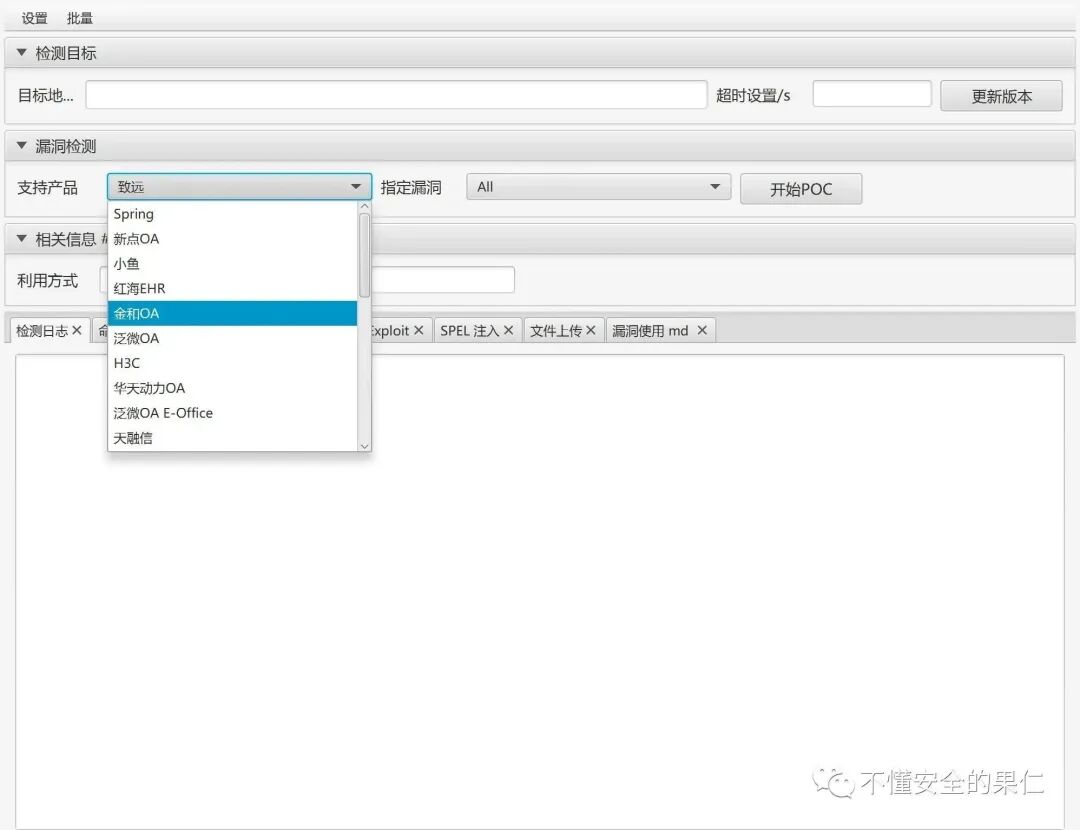Screen dimensions: 1080x830
Task: Click the 更新版本 button
Action: tap(1001, 96)
